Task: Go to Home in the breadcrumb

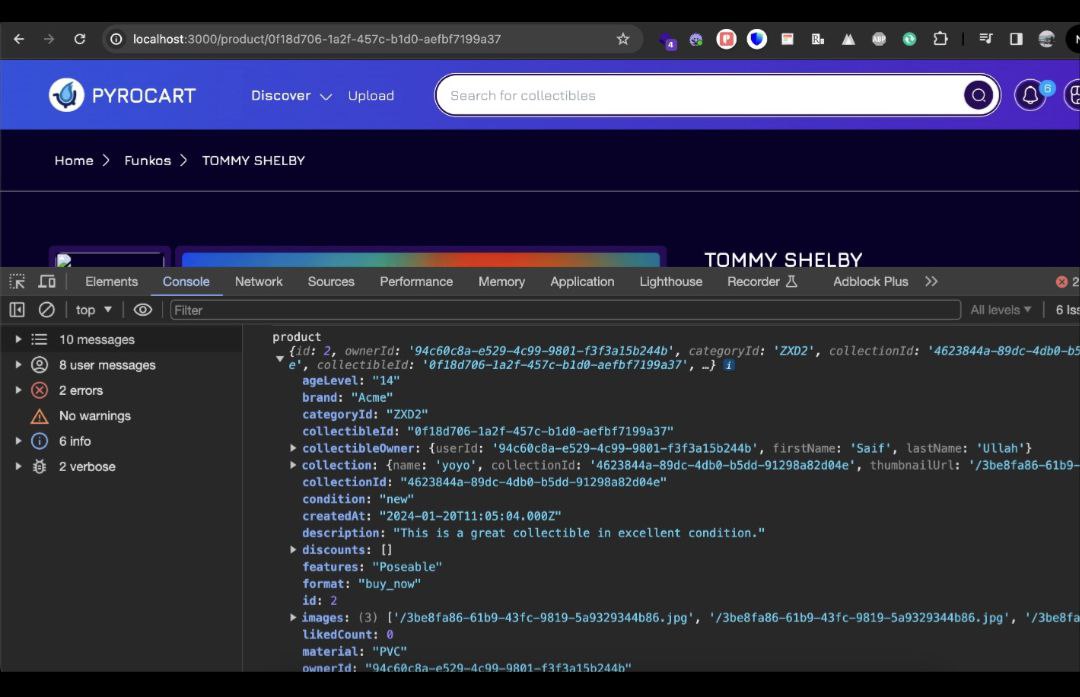Action: tap(74, 160)
